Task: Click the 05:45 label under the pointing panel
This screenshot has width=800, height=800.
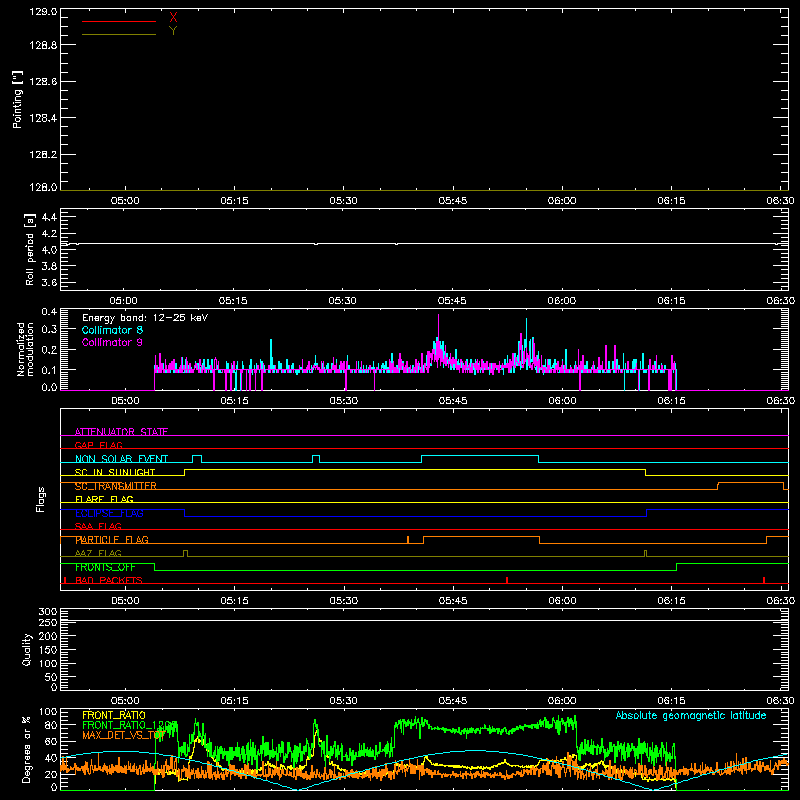Action: (453, 201)
